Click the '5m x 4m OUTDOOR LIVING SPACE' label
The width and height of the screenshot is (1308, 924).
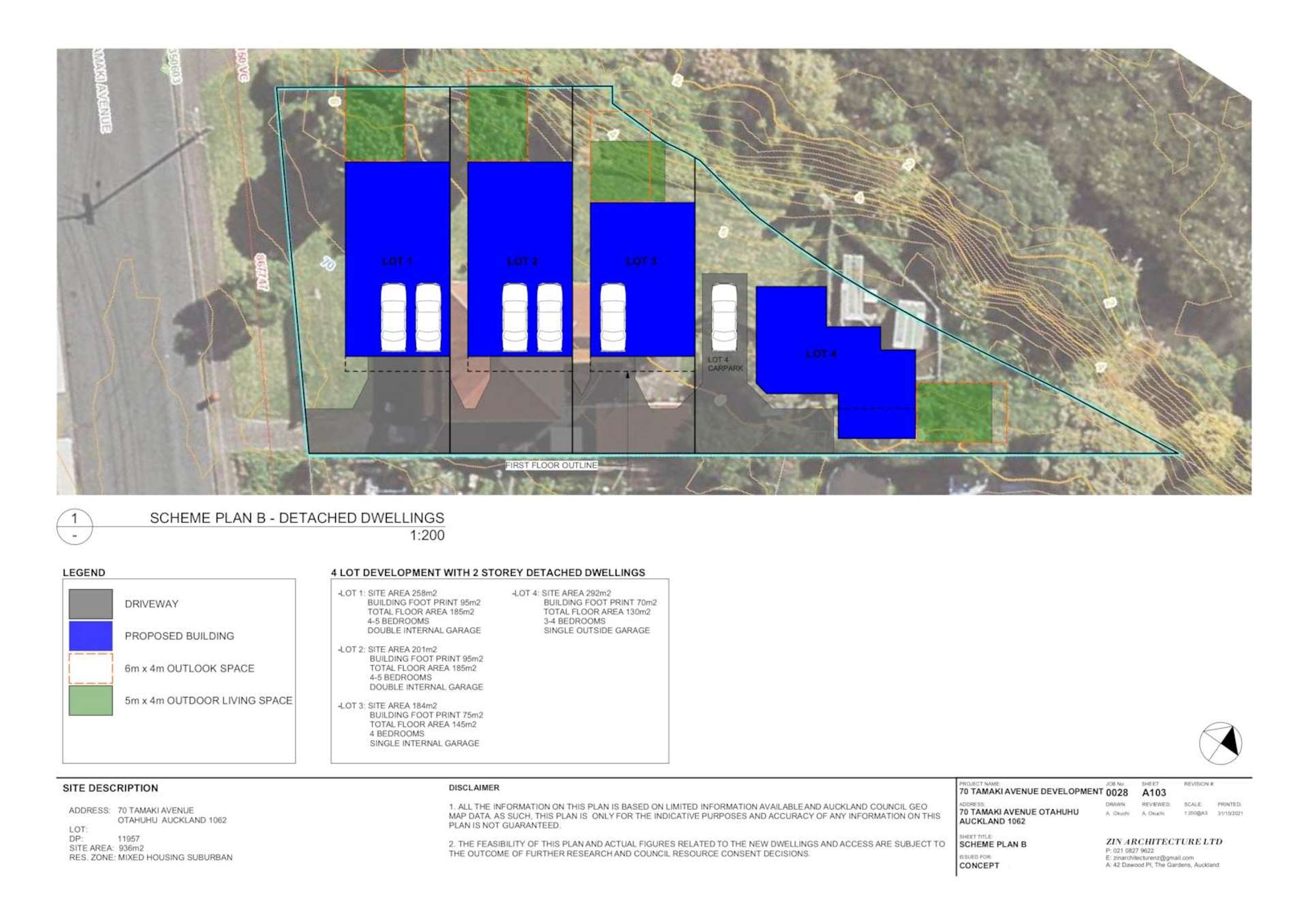208,701
